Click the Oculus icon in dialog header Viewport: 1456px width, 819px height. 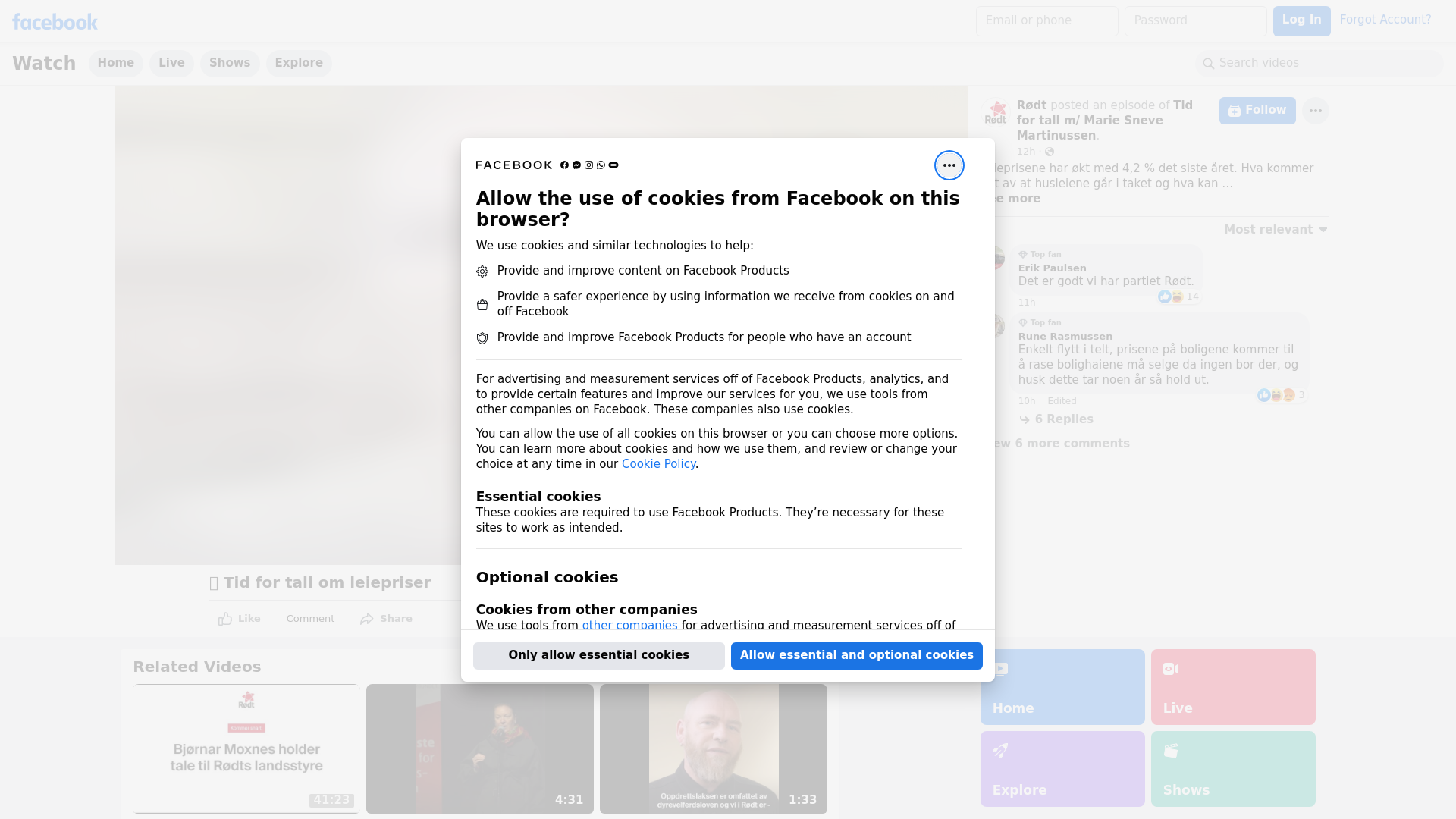click(x=613, y=165)
